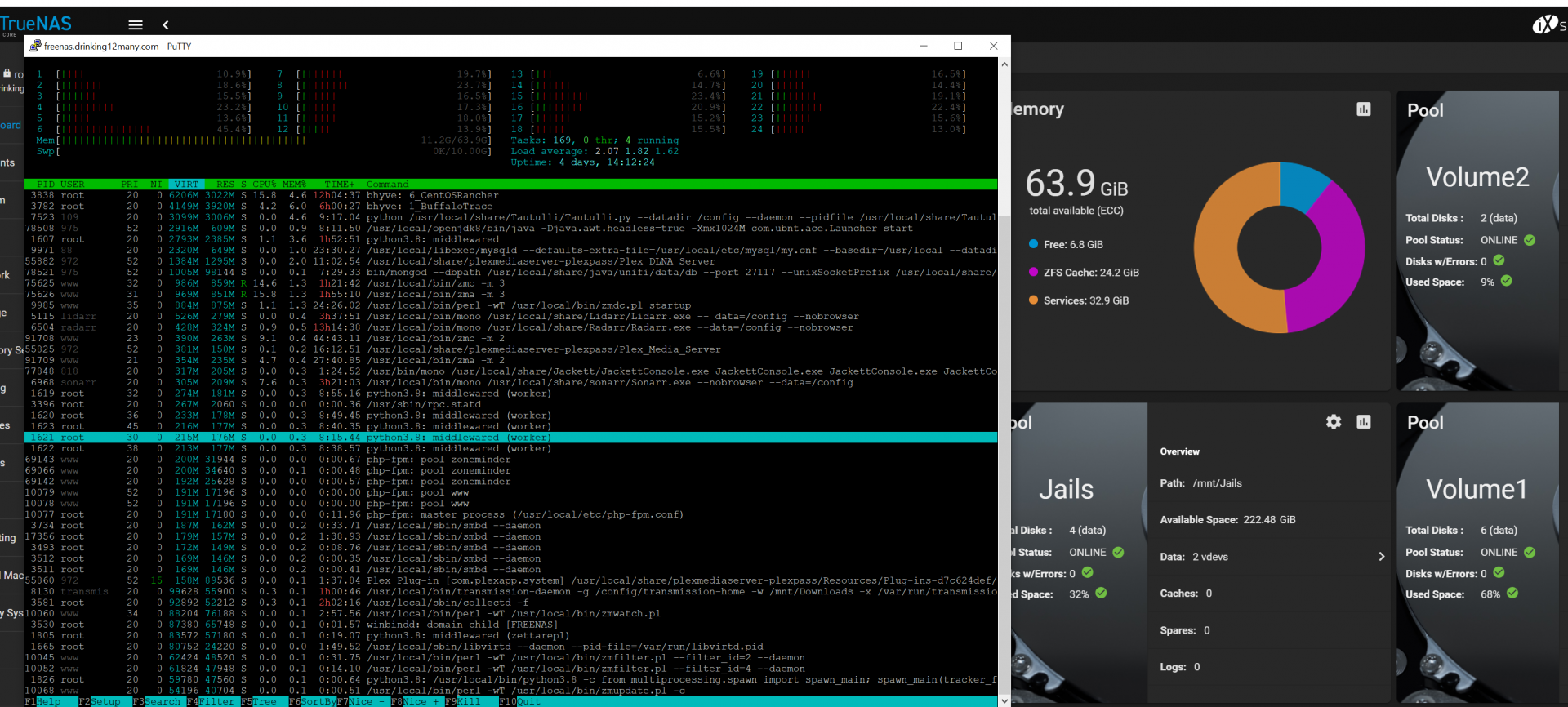Click Jails Available Space 222.48 GiB text

(x=1227, y=520)
